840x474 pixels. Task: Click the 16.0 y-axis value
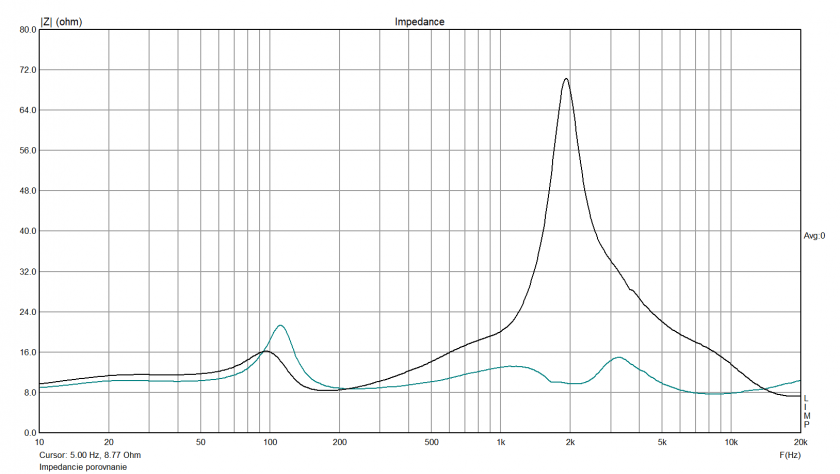[x=28, y=352]
